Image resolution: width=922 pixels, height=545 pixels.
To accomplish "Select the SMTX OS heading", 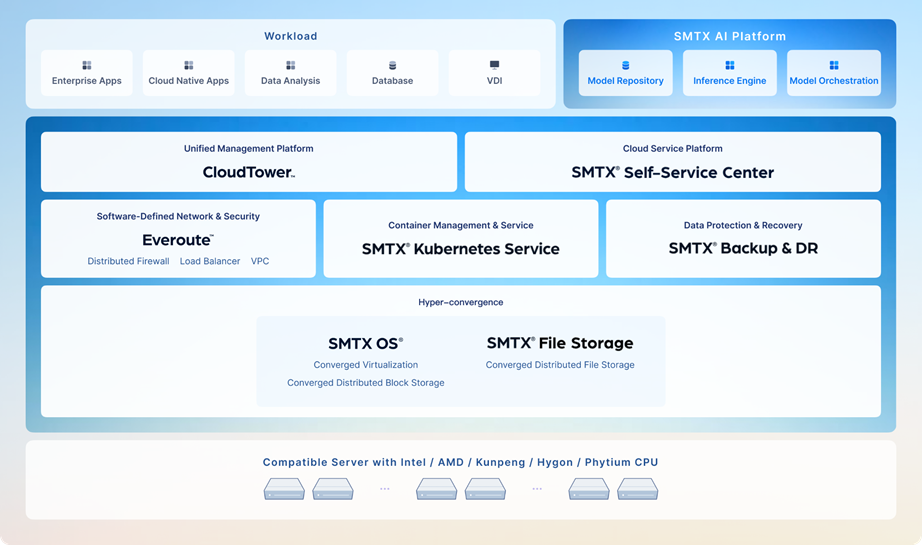I will point(365,343).
